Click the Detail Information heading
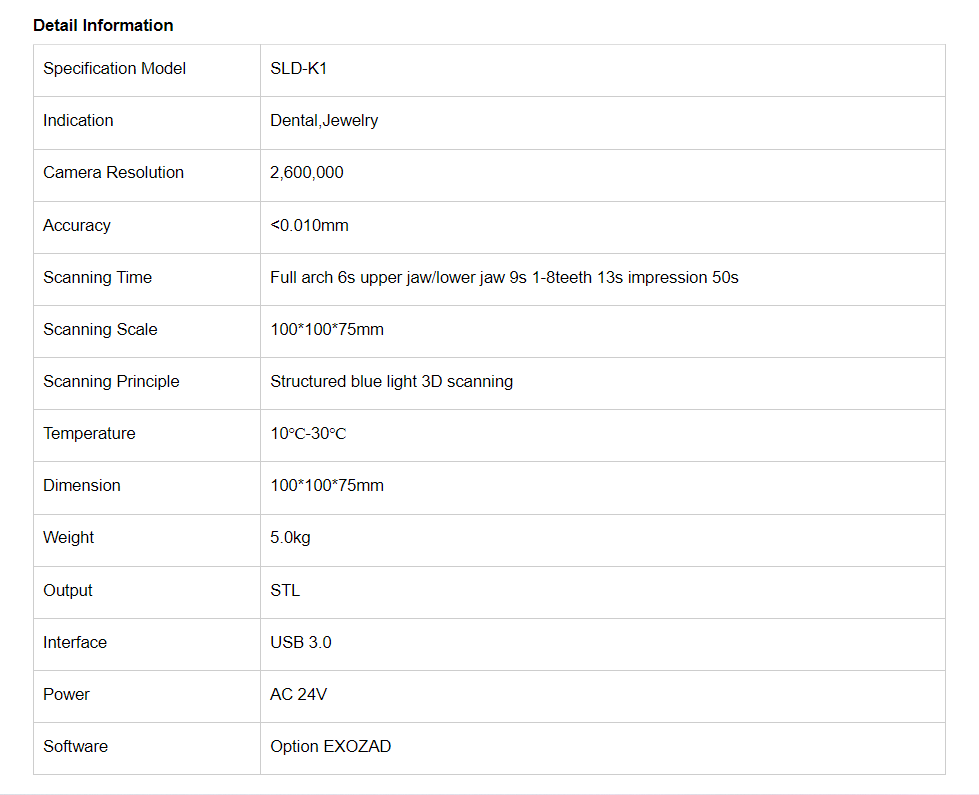 tap(103, 25)
